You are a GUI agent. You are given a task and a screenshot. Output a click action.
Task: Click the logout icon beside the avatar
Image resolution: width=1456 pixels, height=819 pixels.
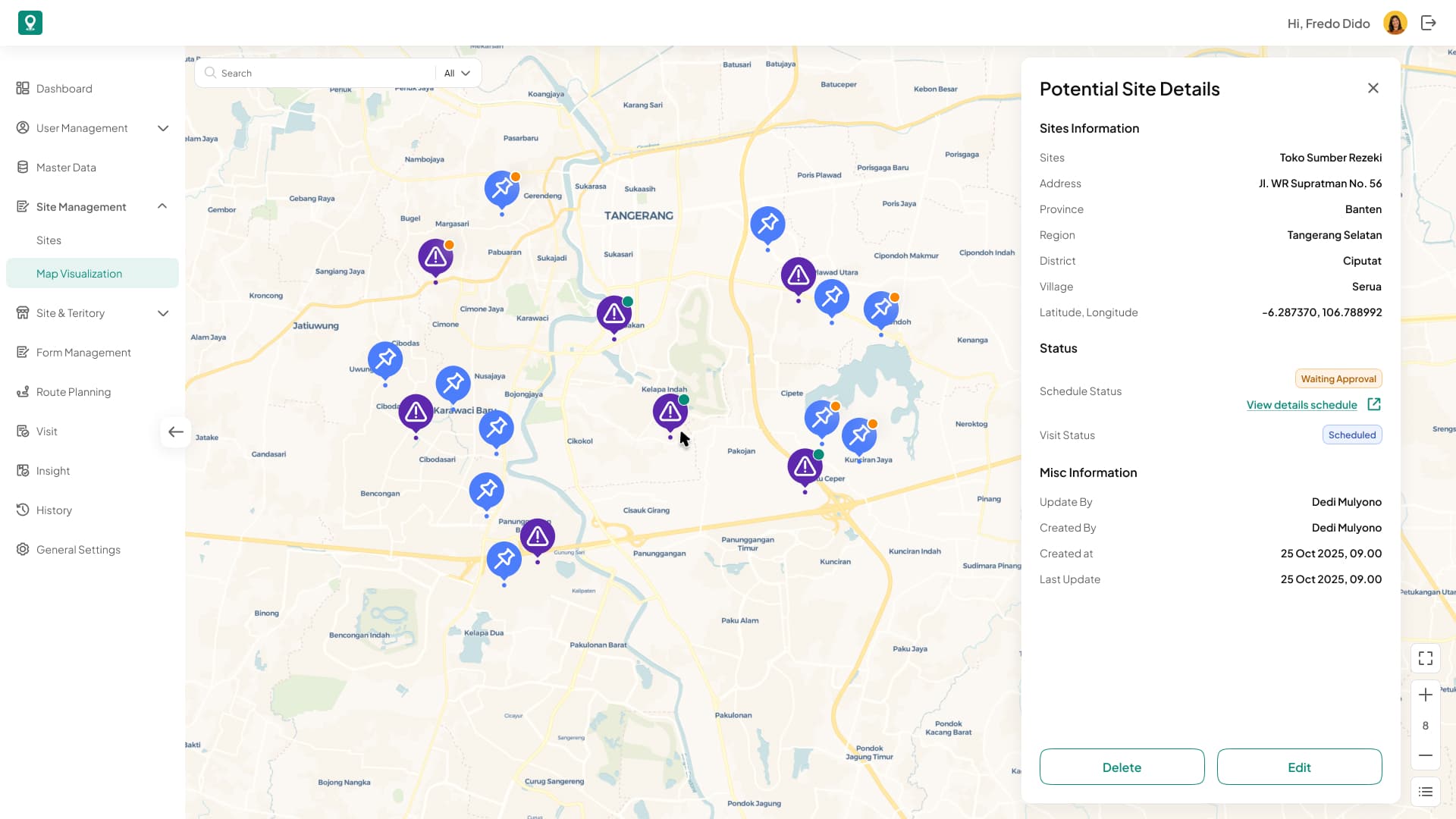click(1429, 23)
